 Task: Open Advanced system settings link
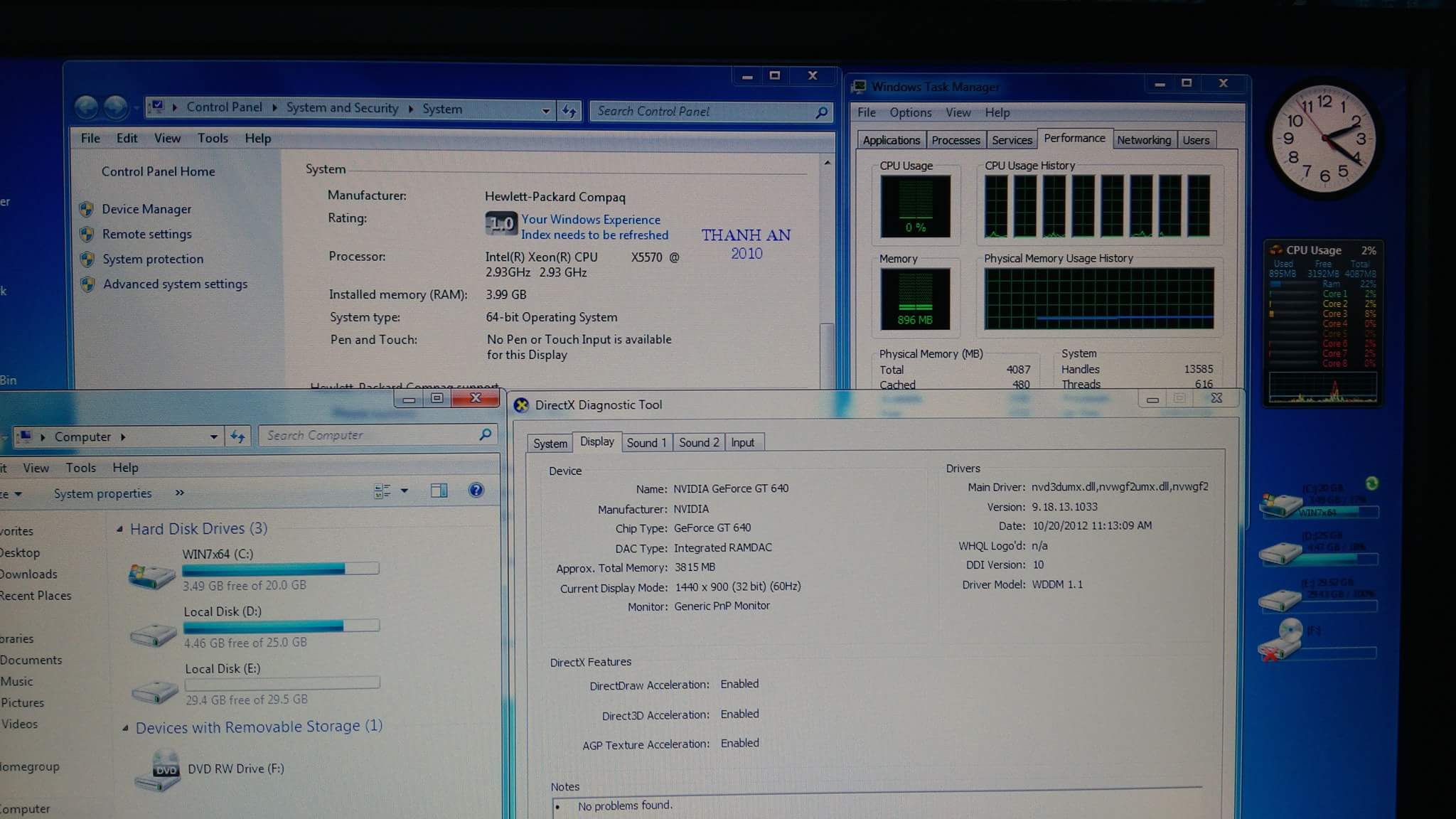(x=176, y=284)
